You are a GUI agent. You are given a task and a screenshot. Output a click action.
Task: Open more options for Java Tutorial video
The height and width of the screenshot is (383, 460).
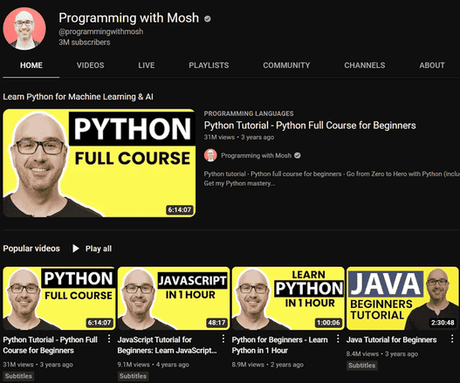(452, 339)
